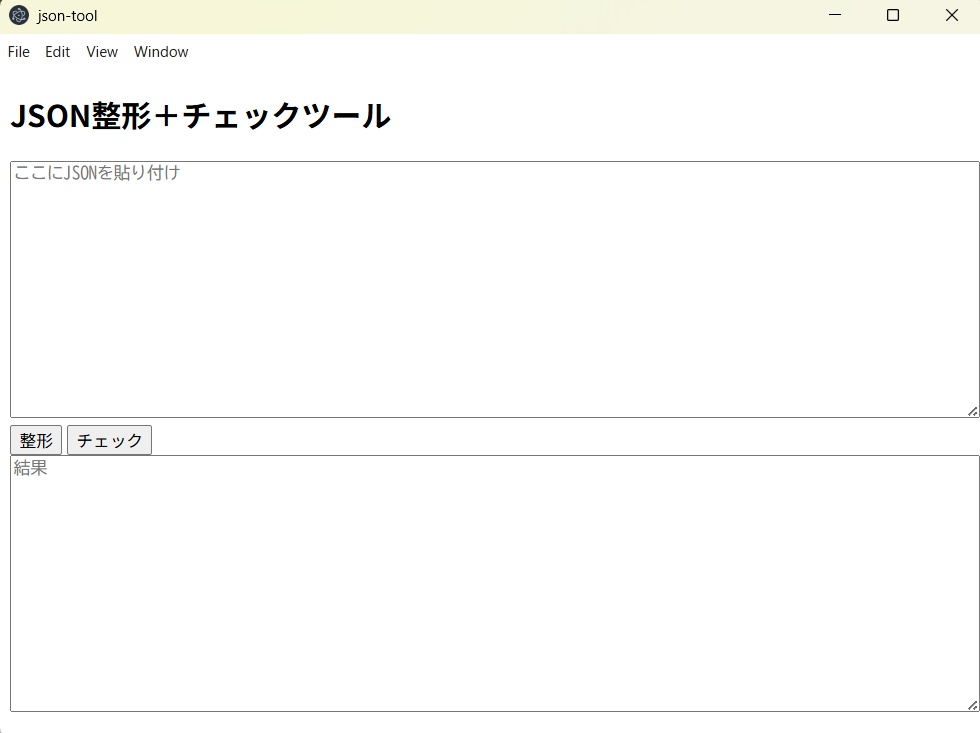Click the チェック check button
The width and height of the screenshot is (980, 733).
click(x=109, y=440)
